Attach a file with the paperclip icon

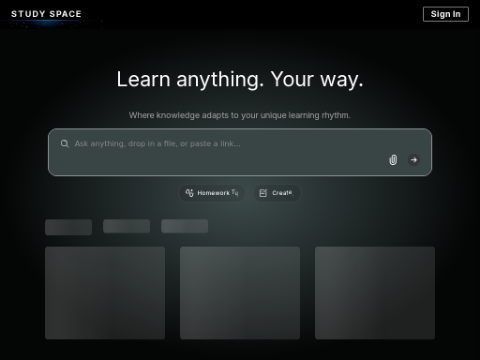pos(393,160)
